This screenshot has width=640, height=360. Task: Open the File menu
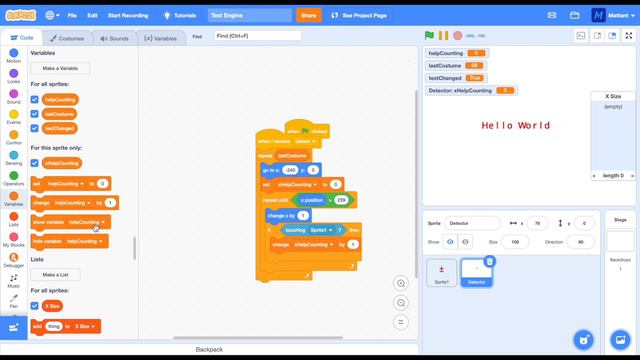(x=72, y=15)
